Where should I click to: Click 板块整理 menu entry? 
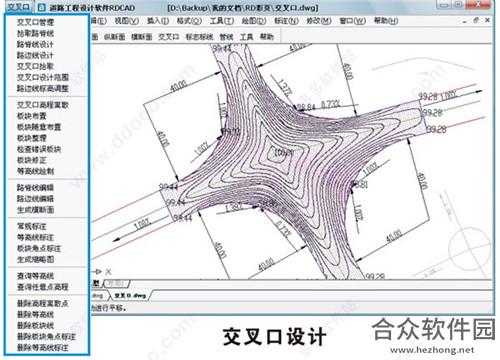32,138
